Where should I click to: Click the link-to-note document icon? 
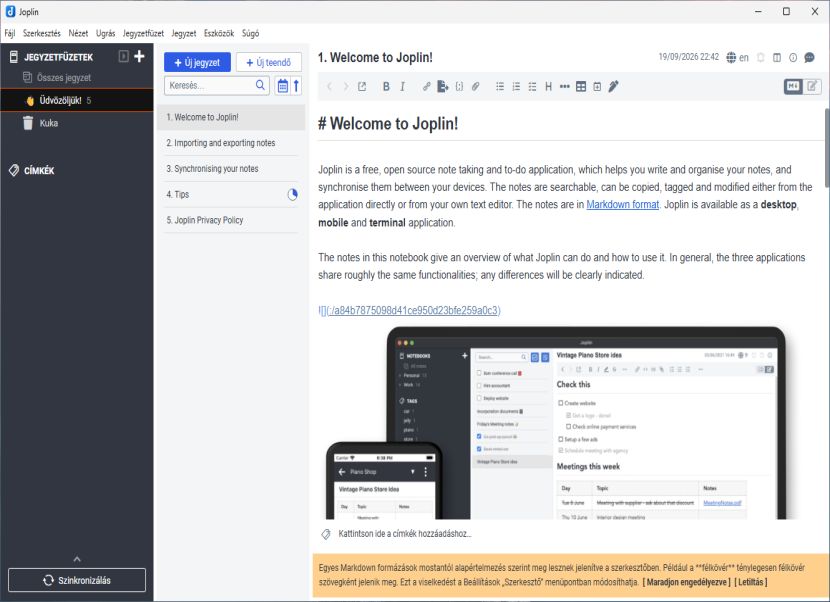pyautogui.click(x=443, y=86)
